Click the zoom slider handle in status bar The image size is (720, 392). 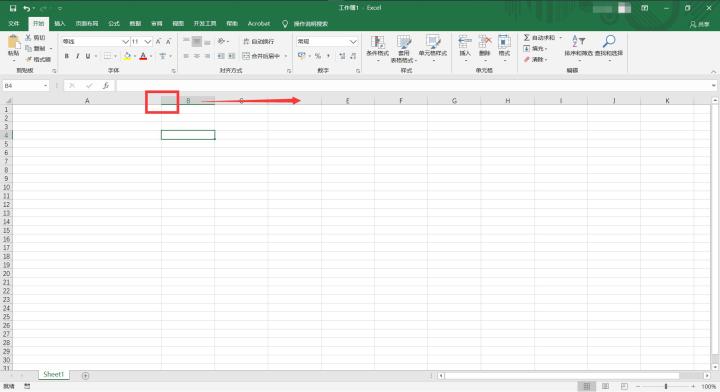click(x=665, y=386)
